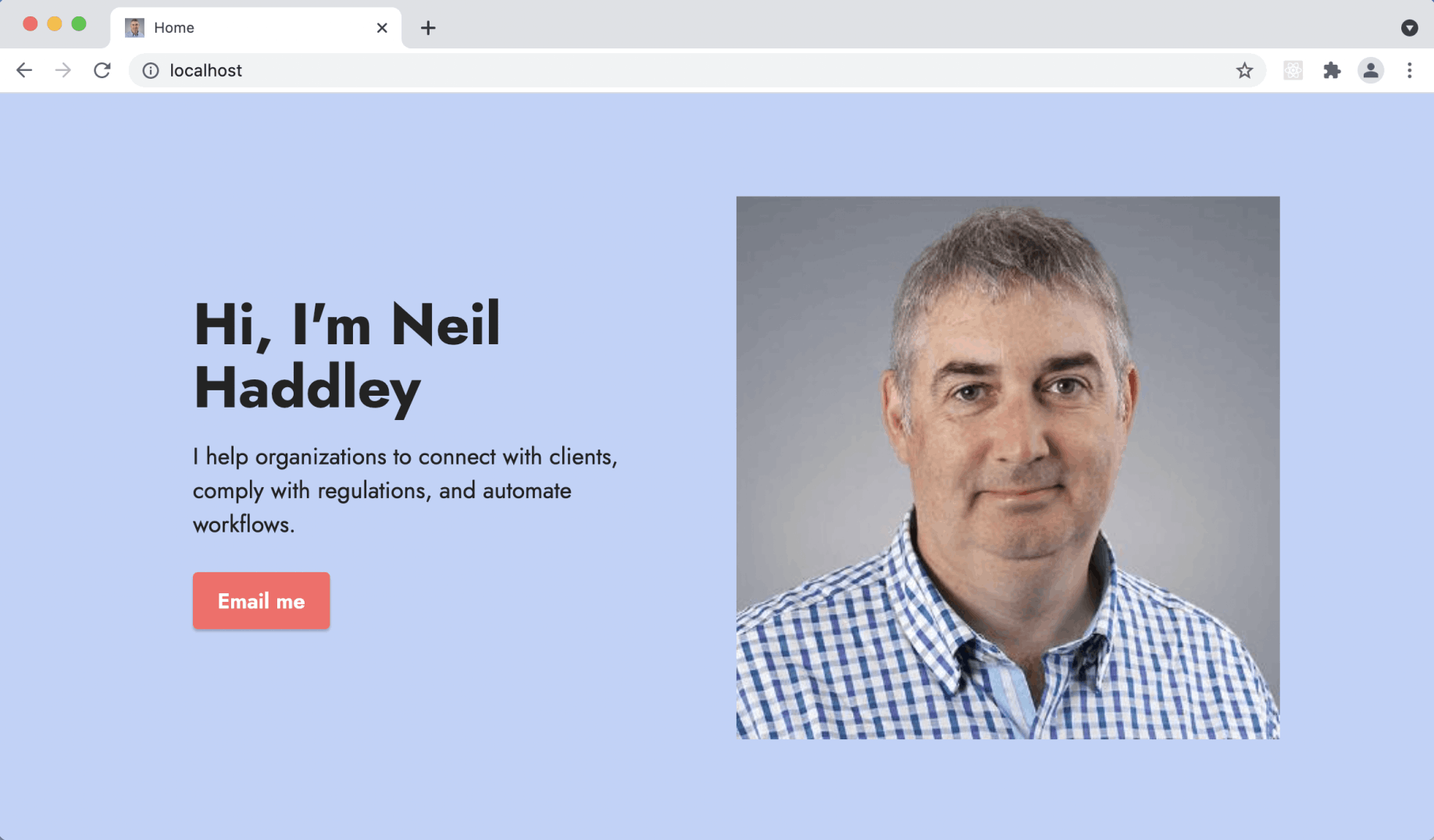Open the React Developer Tools extension icon
Viewport: 1434px width, 840px height.
point(1293,70)
